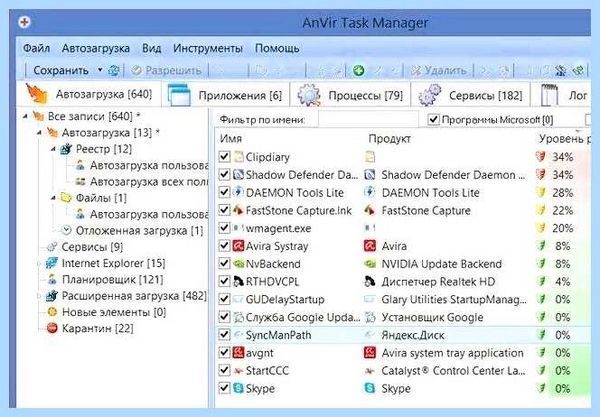This screenshot has width=600, height=417.
Task: Uncheck the Skype startup checkbox
Action: (x=224, y=388)
